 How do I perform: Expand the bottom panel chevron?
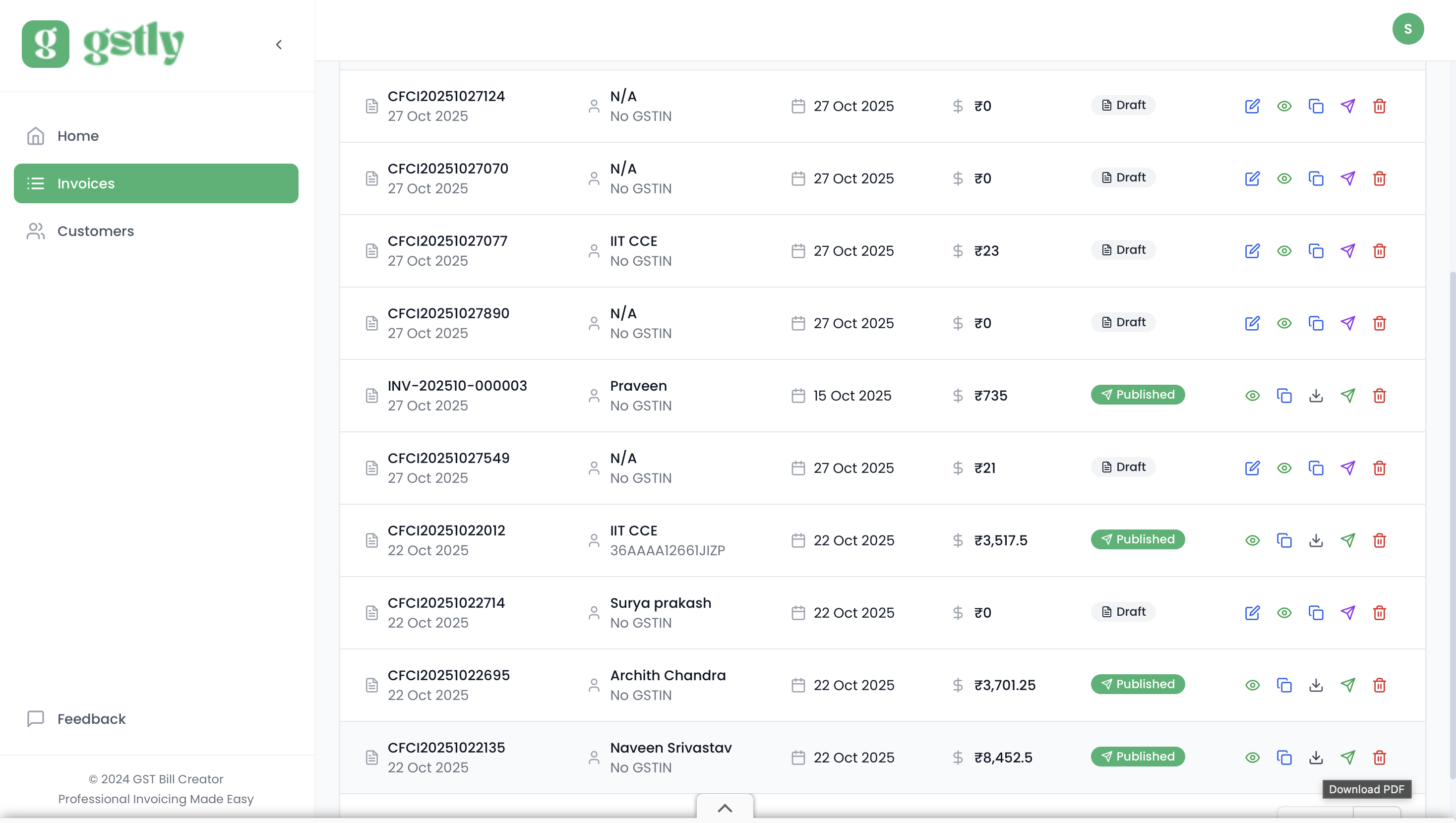(725, 808)
